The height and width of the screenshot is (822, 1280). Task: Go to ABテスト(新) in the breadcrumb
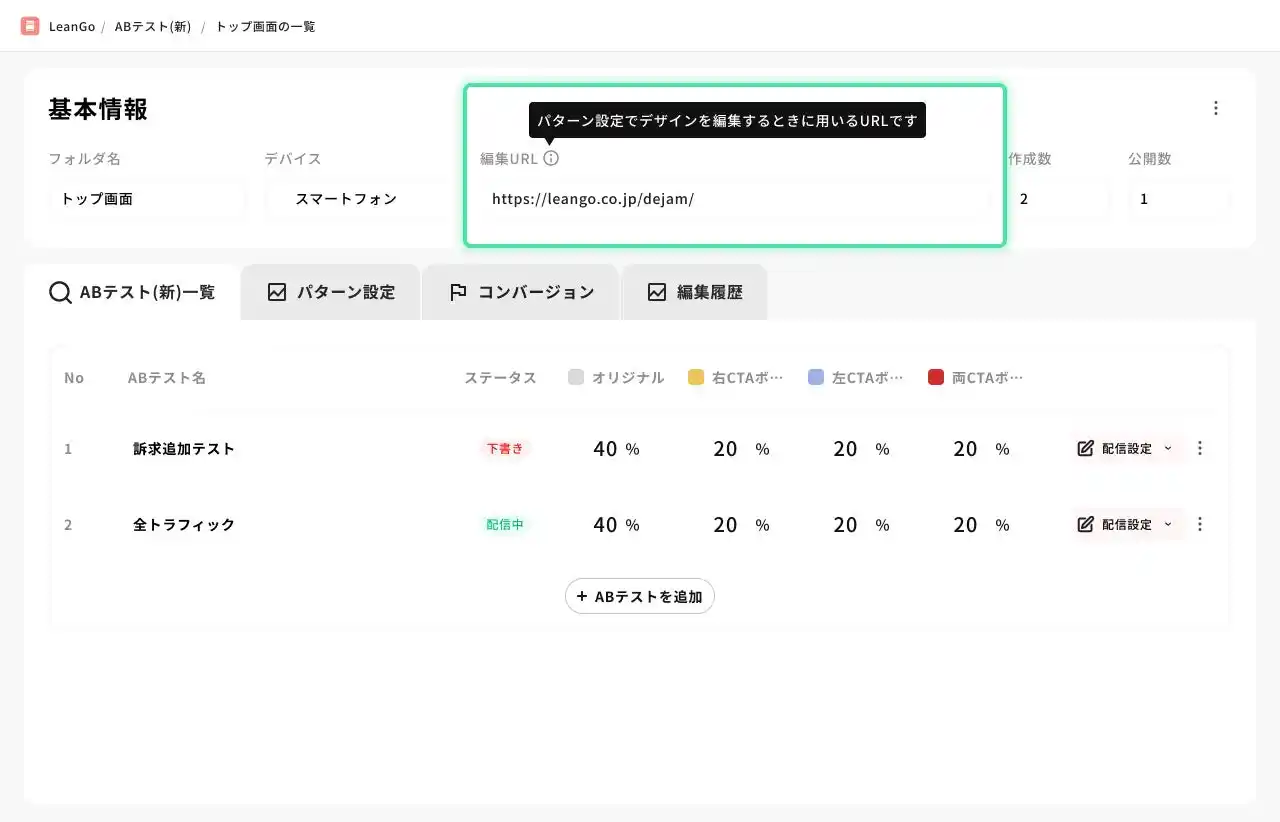click(x=153, y=26)
